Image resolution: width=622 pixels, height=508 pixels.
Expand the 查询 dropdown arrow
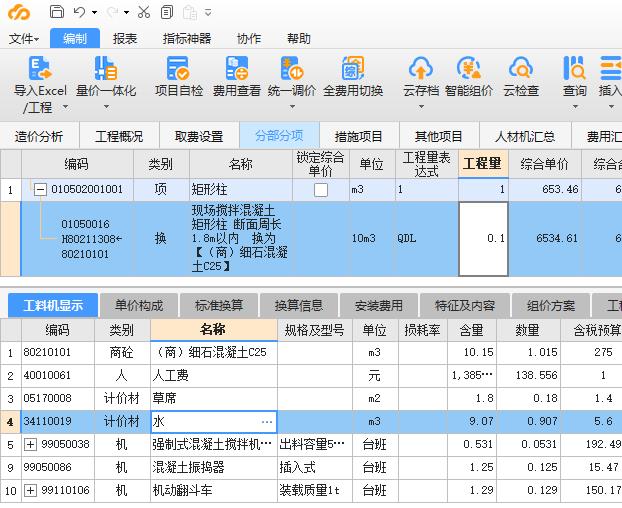575,107
